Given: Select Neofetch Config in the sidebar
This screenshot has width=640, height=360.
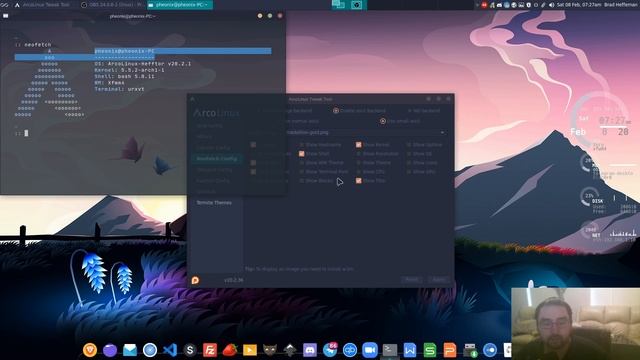Looking at the screenshot, I should (x=217, y=158).
